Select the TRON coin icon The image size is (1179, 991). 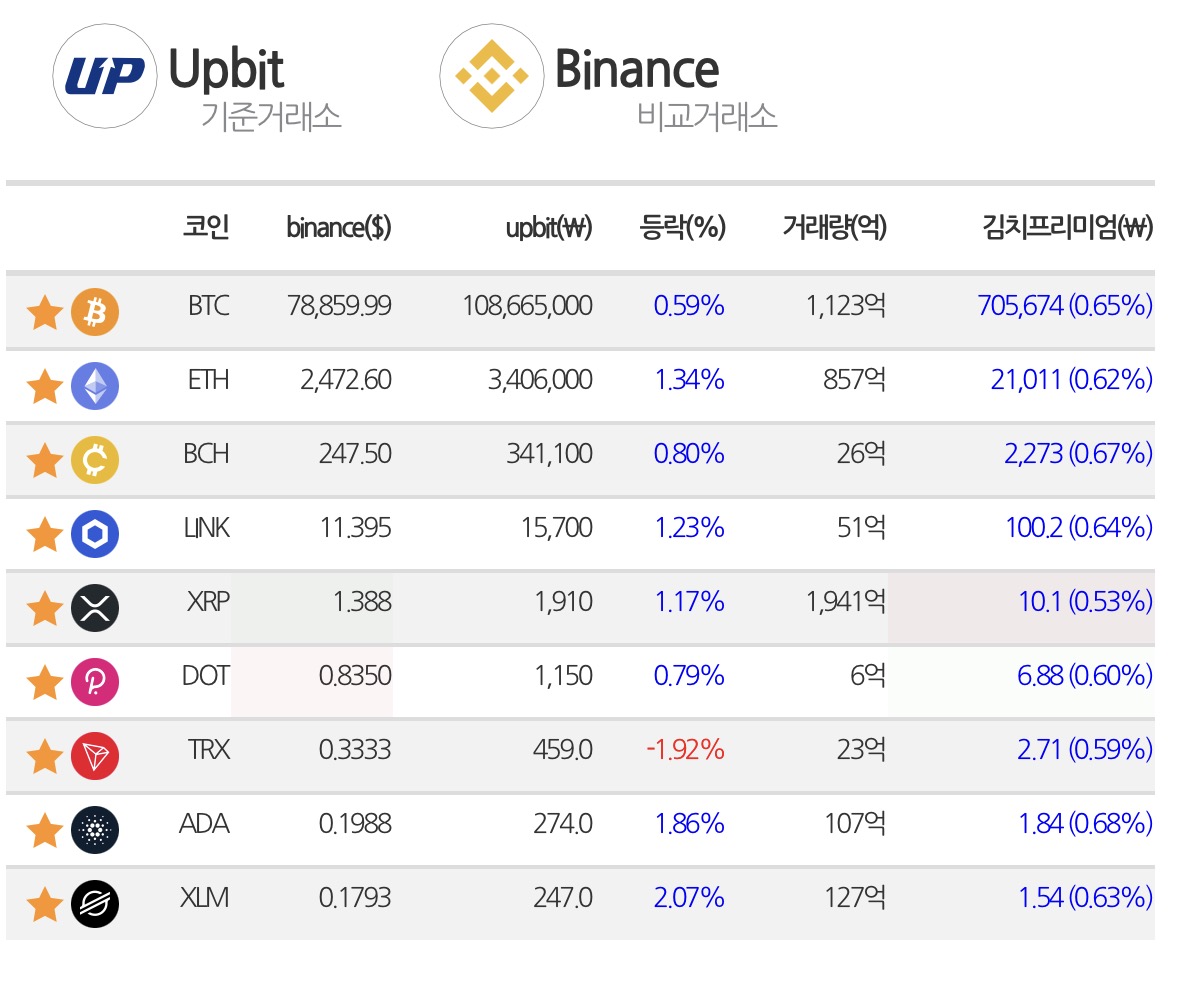coord(95,756)
